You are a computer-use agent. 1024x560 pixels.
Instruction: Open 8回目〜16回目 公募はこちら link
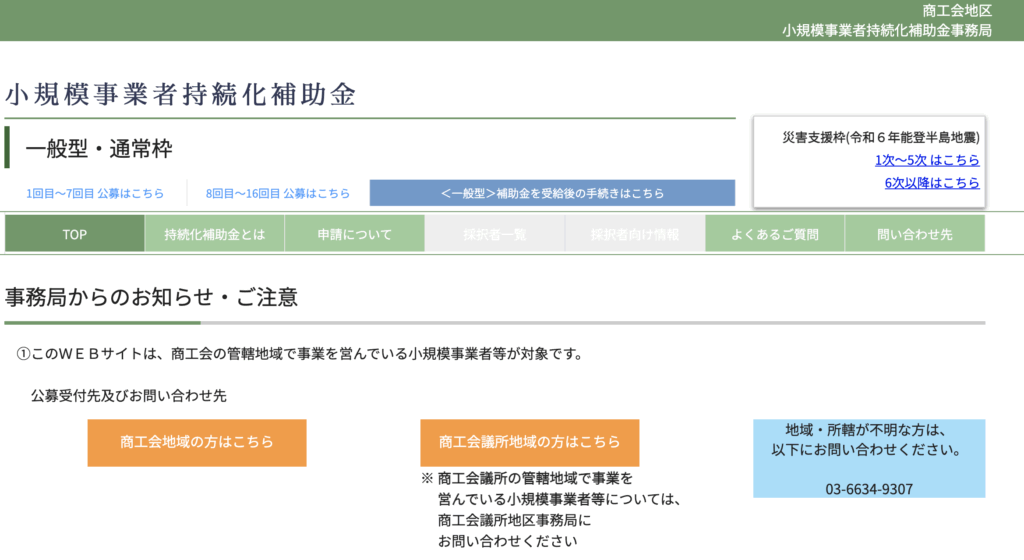(x=278, y=193)
